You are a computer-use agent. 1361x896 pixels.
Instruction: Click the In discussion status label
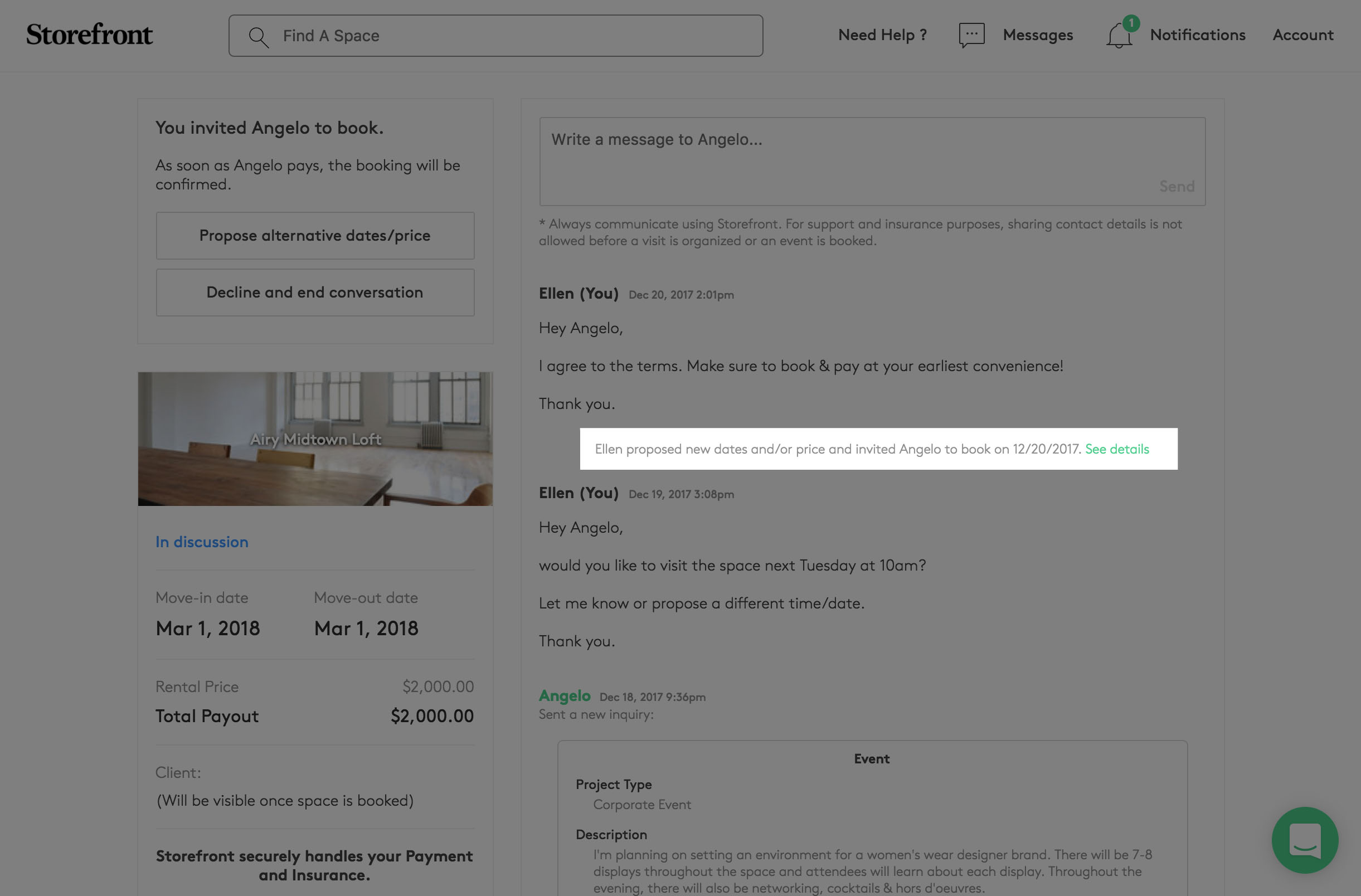pyautogui.click(x=202, y=542)
